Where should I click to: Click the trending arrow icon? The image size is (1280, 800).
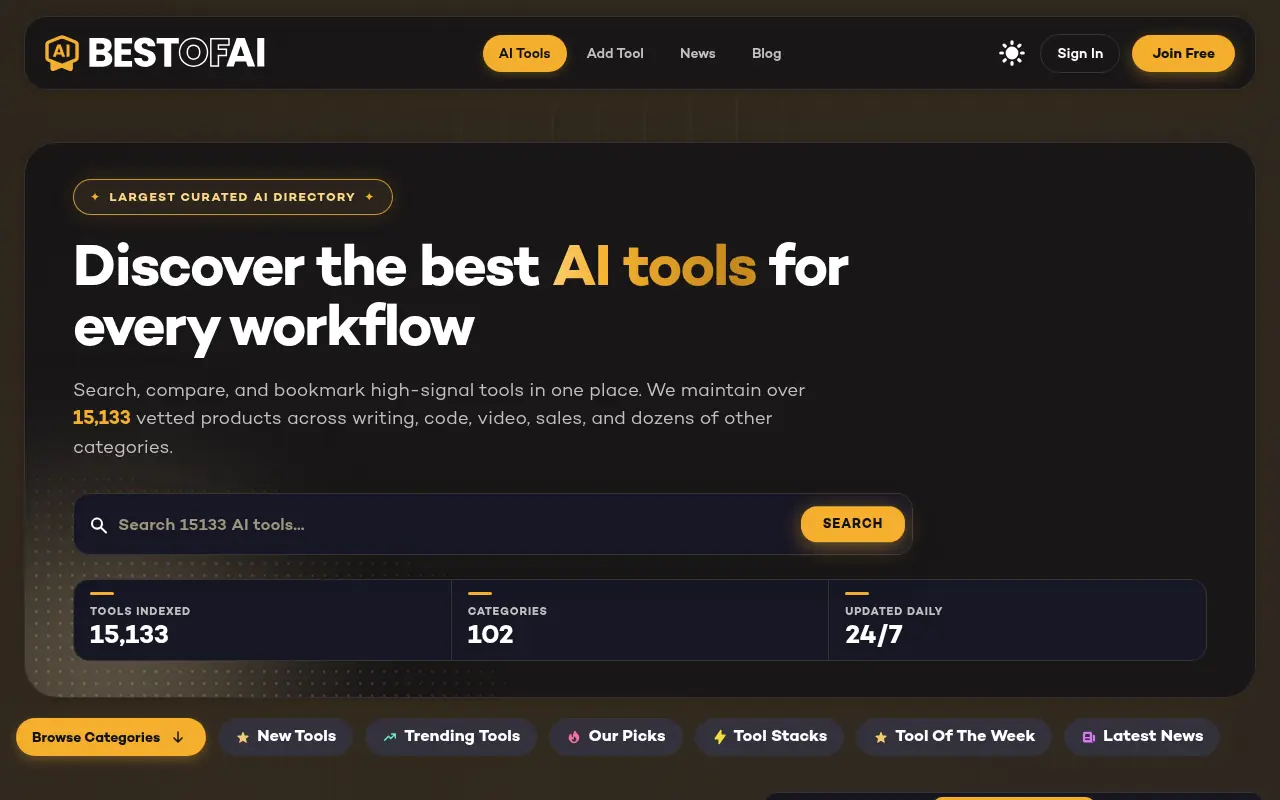pyautogui.click(x=390, y=737)
